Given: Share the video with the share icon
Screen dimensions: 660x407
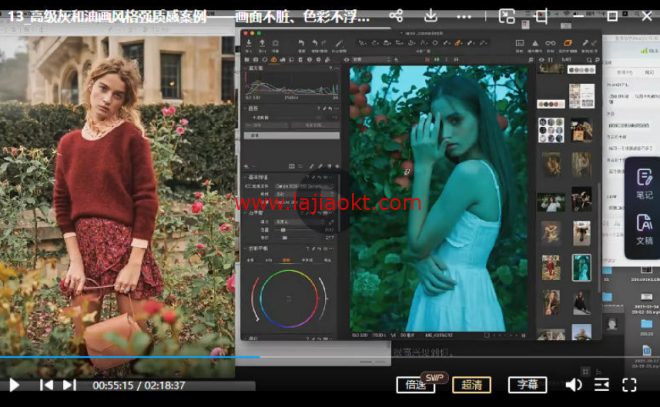Looking at the screenshot, I should click(396, 16).
